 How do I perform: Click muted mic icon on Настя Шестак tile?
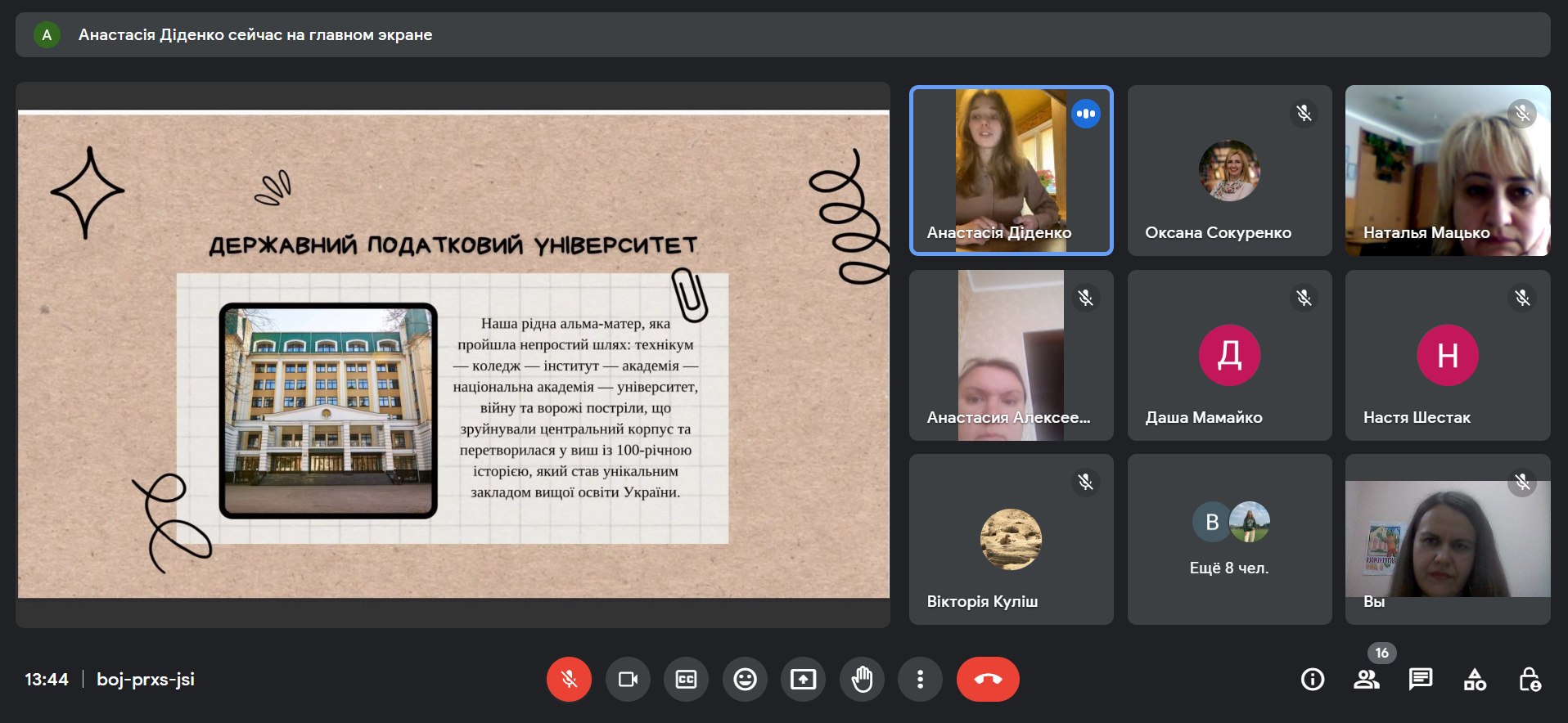tap(1522, 298)
